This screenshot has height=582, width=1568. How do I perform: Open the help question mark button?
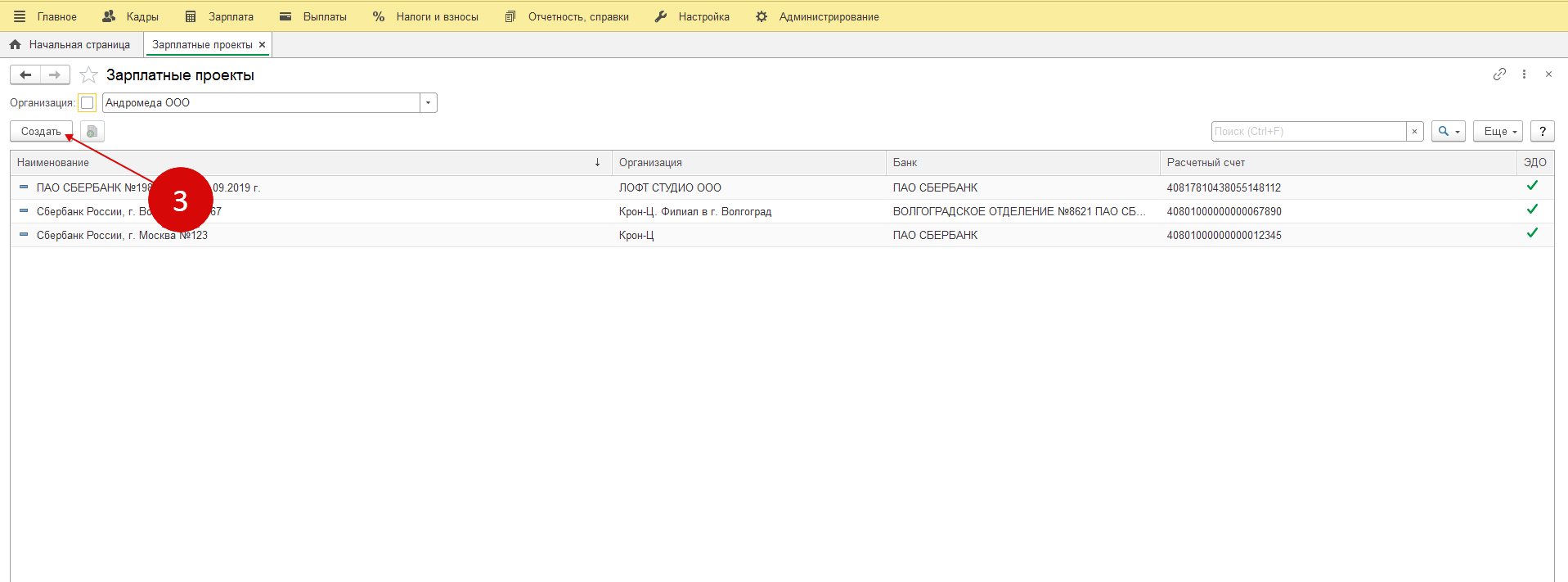(x=1542, y=132)
